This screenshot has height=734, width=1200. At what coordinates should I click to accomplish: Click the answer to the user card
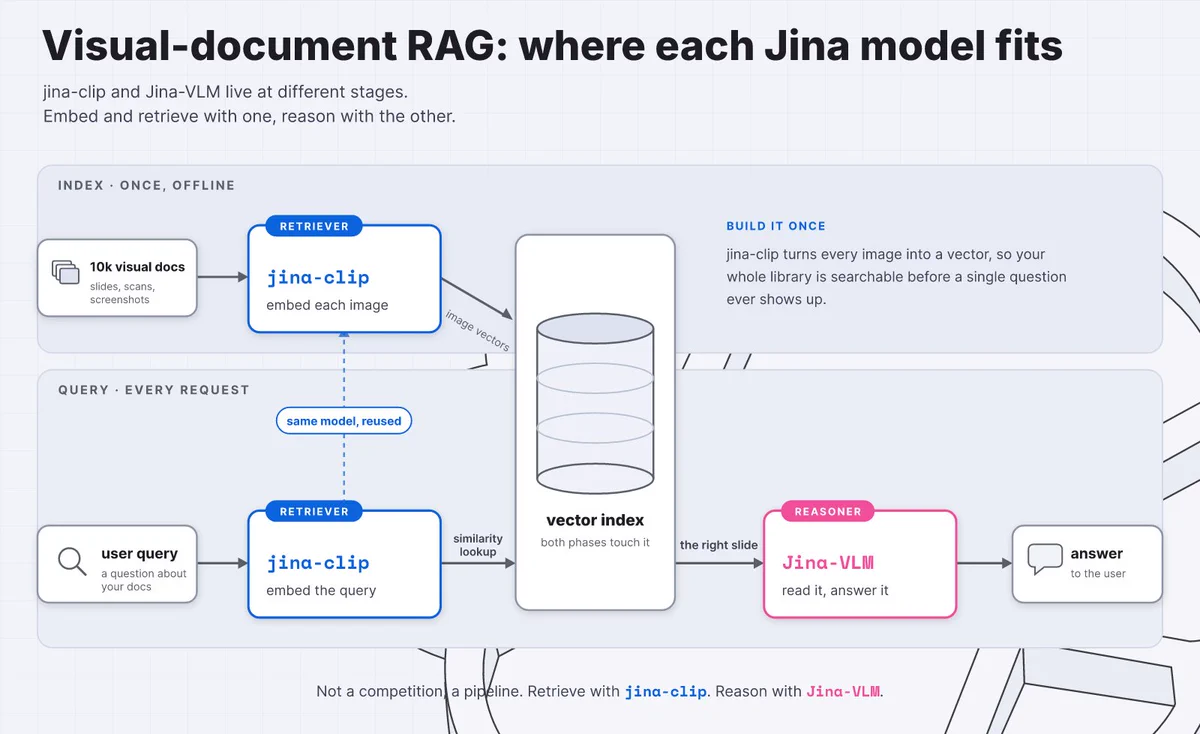[x=1087, y=564]
